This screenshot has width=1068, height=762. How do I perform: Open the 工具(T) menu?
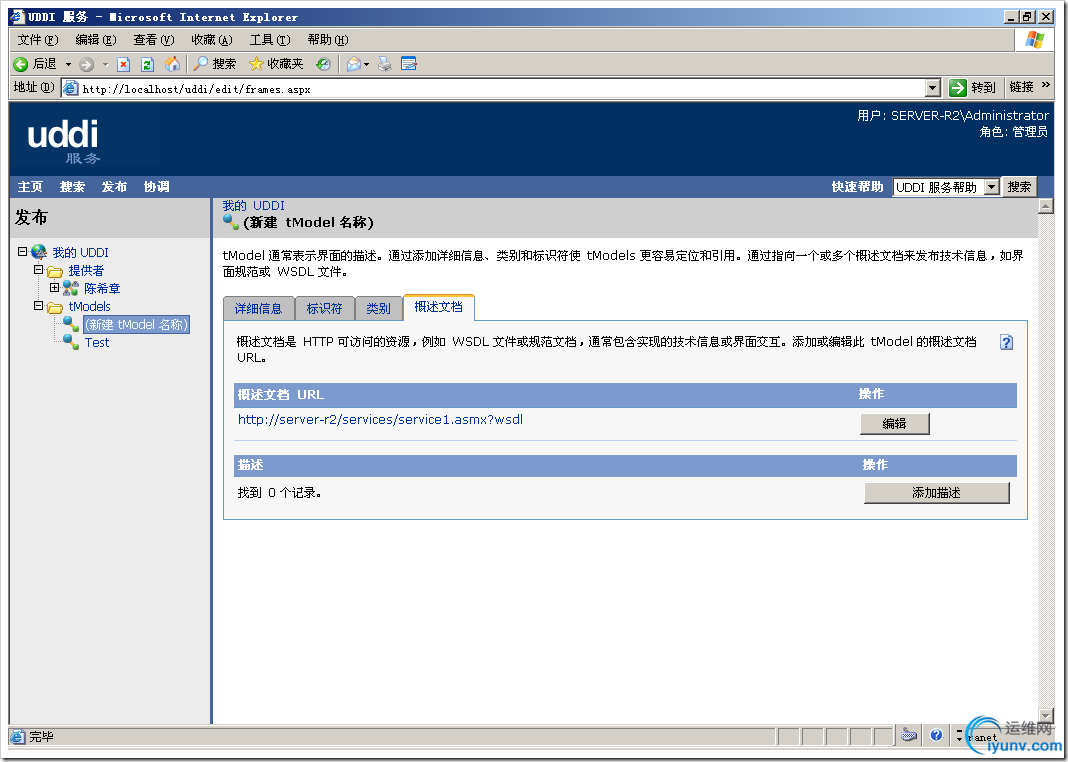pyautogui.click(x=270, y=39)
